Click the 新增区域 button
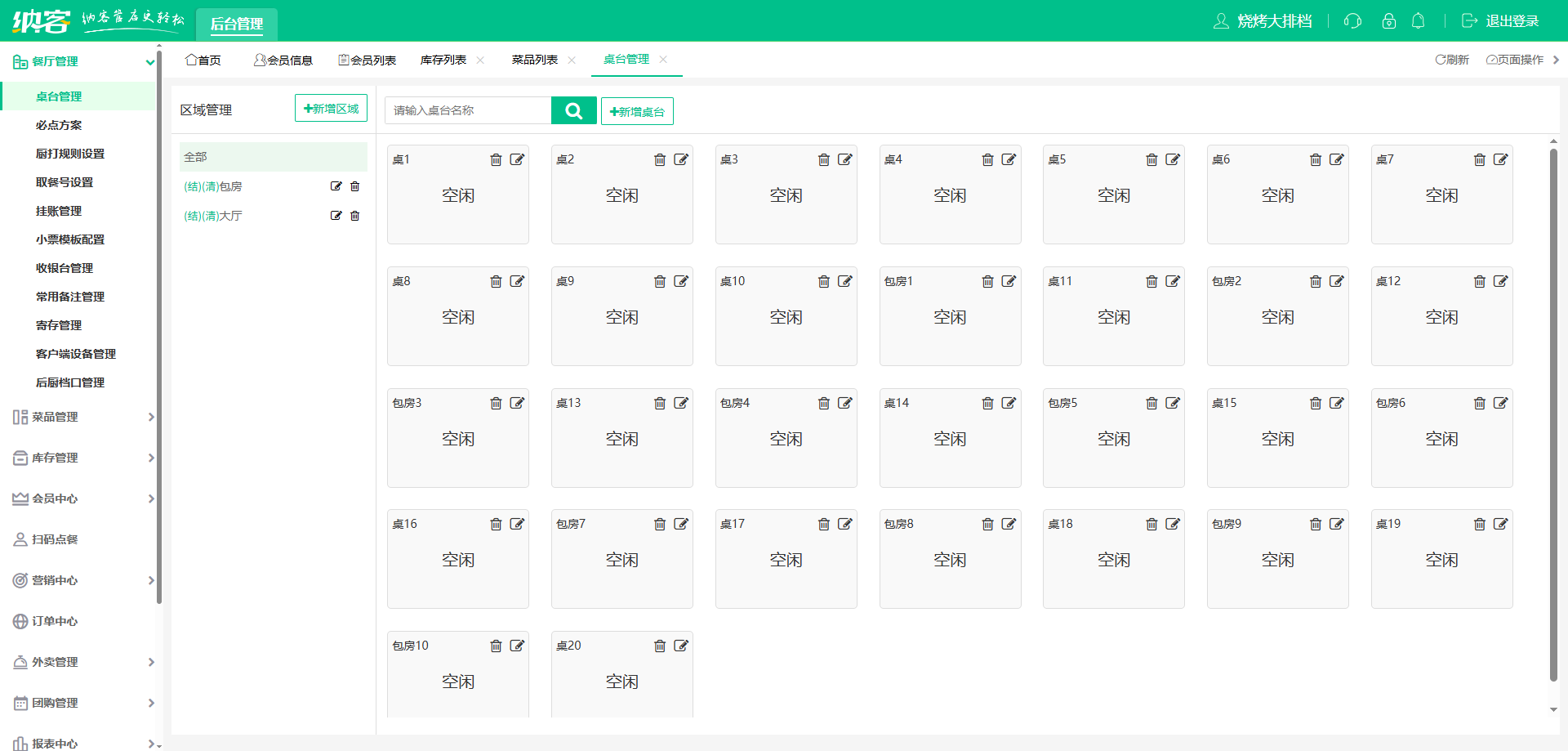 (x=331, y=109)
